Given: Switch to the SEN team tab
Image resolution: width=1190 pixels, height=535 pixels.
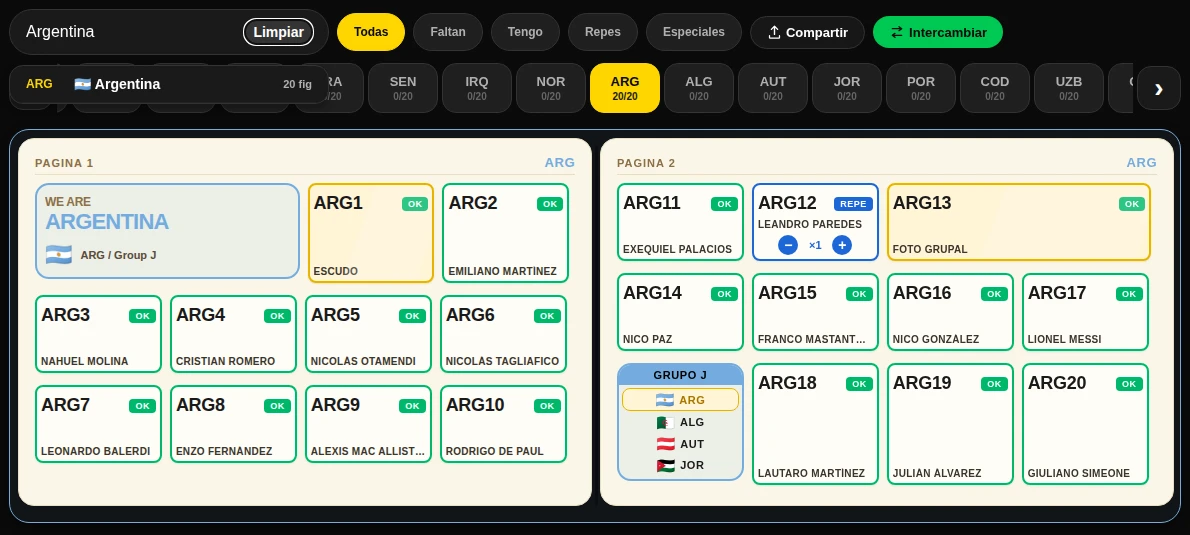Looking at the screenshot, I should click(403, 88).
